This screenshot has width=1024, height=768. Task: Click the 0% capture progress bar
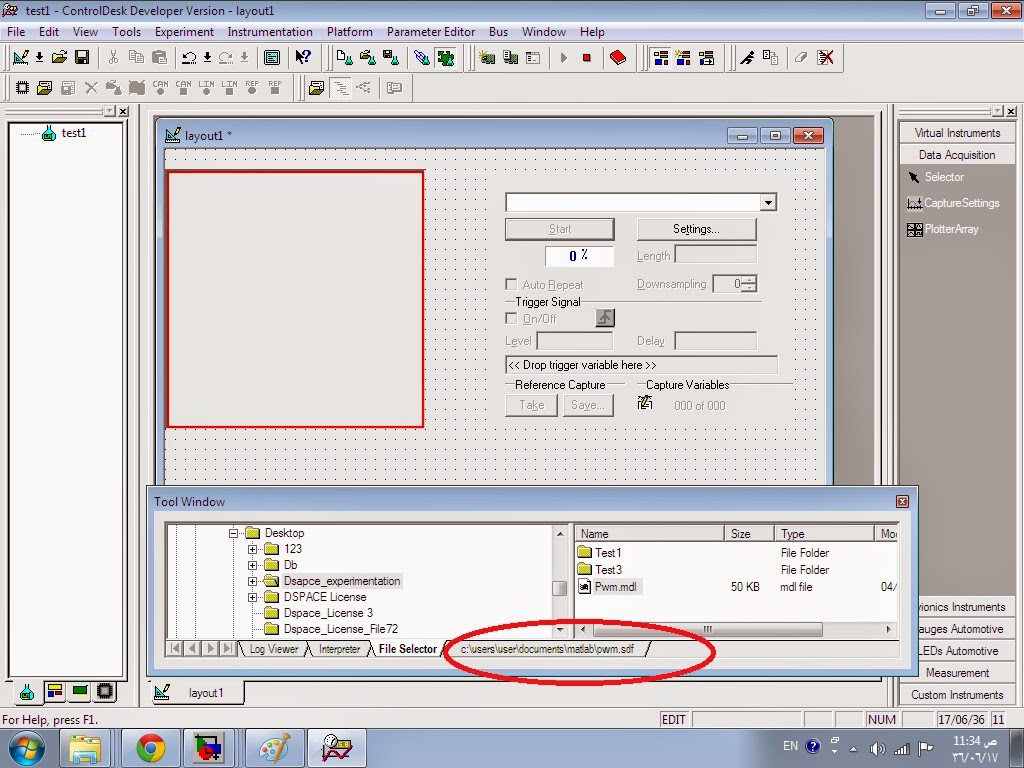[x=578, y=256]
